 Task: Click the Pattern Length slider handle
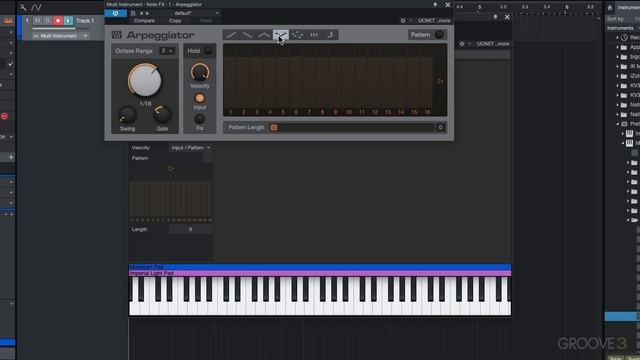point(274,127)
